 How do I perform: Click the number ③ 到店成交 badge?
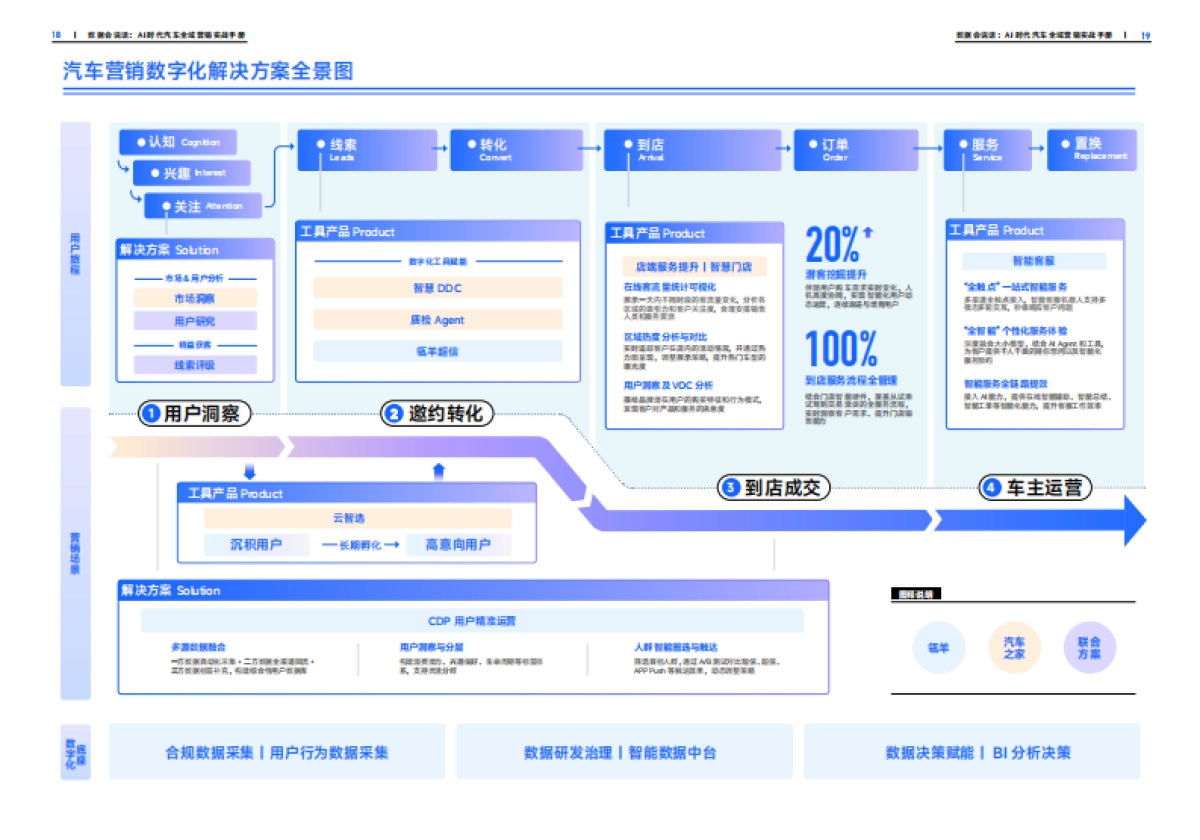click(x=775, y=489)
